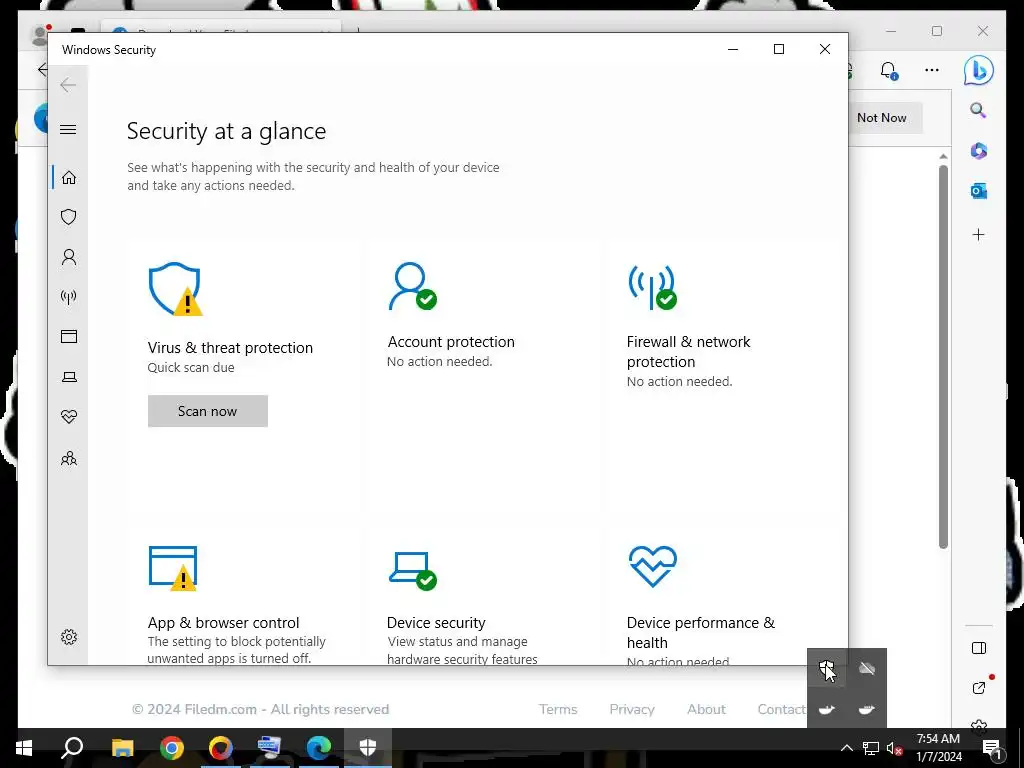Open Device performance heart icon in sidebar
Viewport: 1024px width, 768px height.
pos(69,417)
